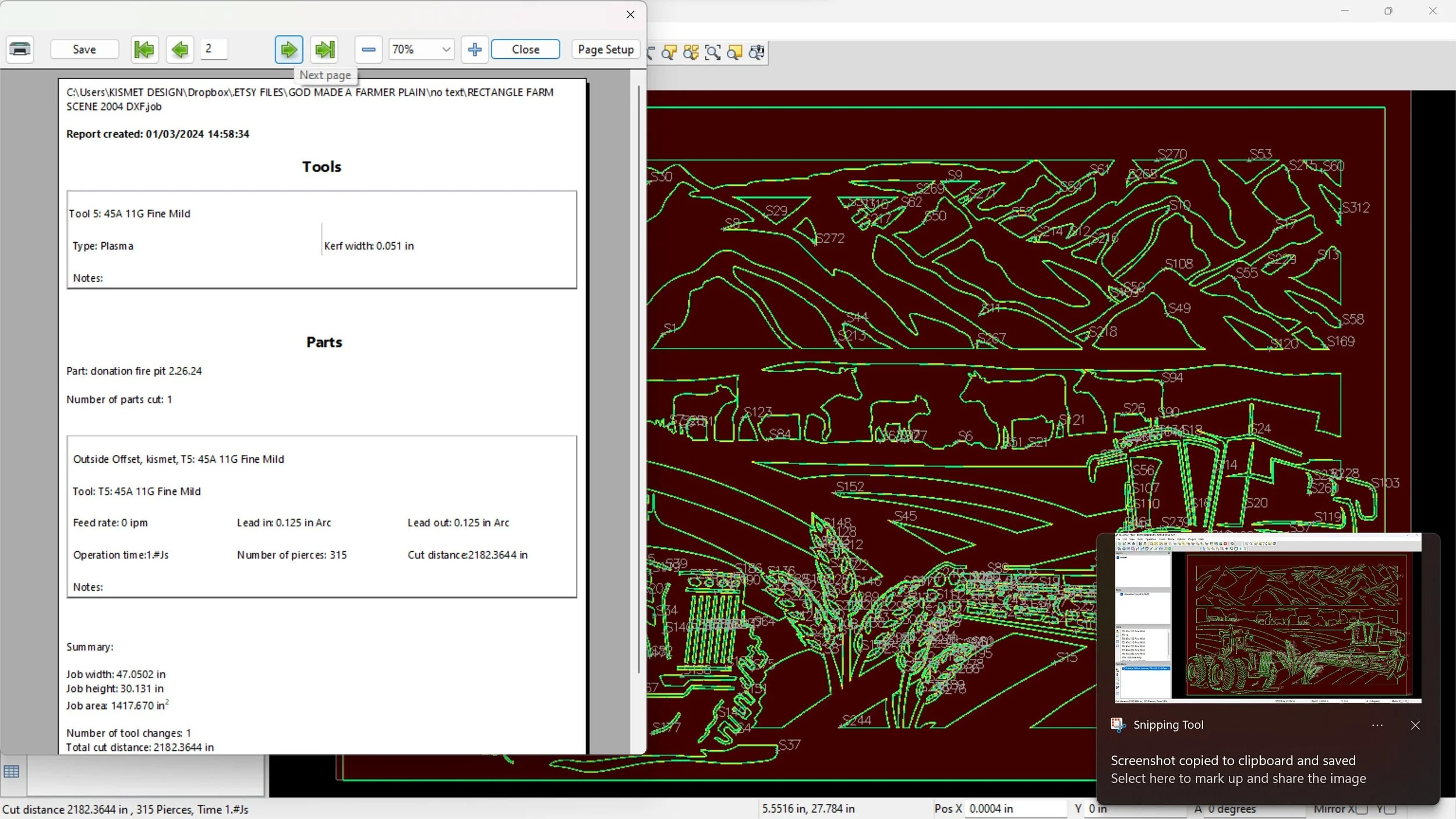Image resolution: width=1456 pixels, height=819 pixels.
Task: Click the Pos X value field
Action: 1015,809
